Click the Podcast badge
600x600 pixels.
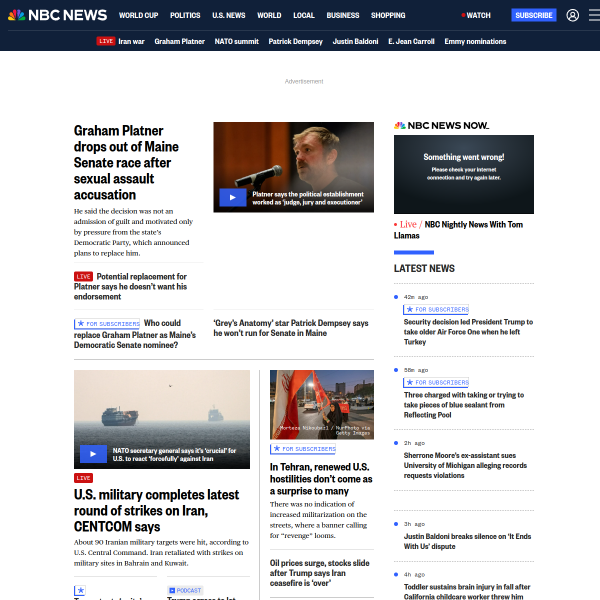coord(185,590)
